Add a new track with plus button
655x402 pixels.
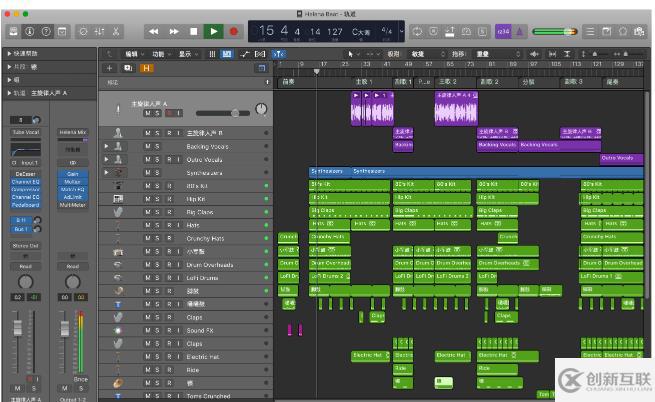[x=109, y=68]
